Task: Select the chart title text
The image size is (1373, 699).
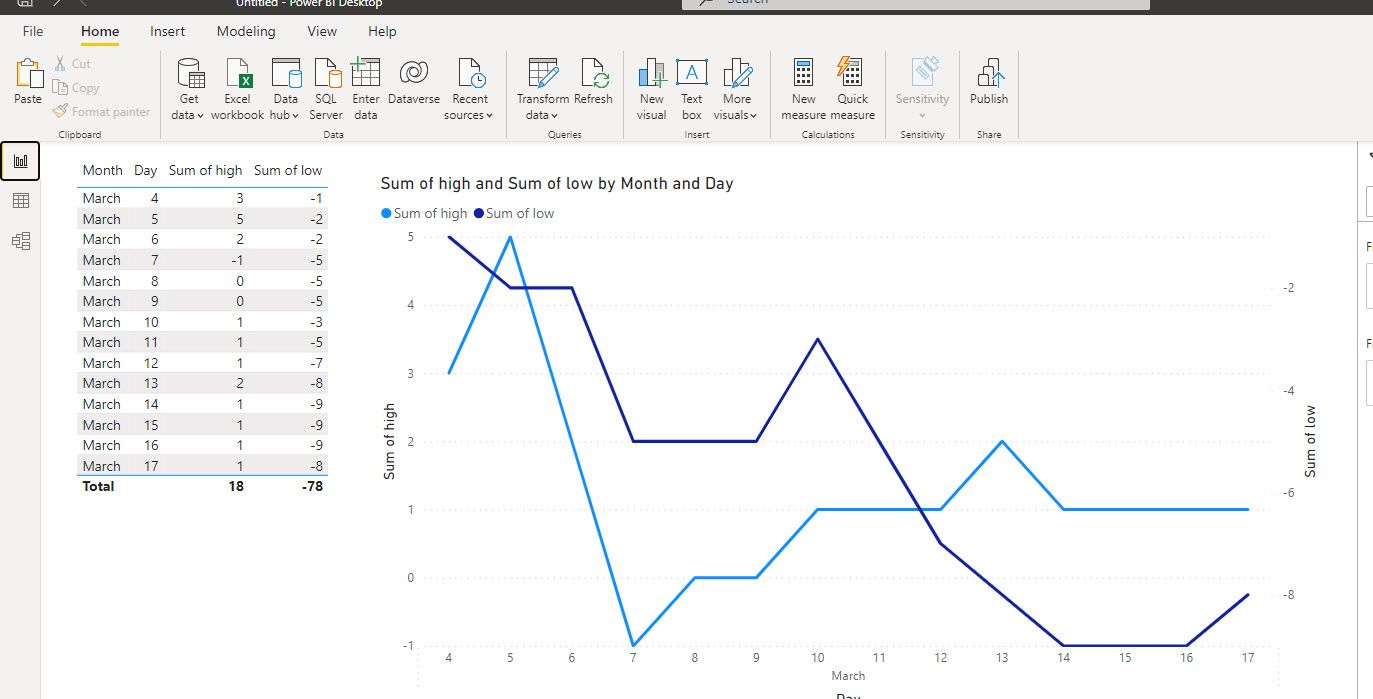Action: coord(557,183)
